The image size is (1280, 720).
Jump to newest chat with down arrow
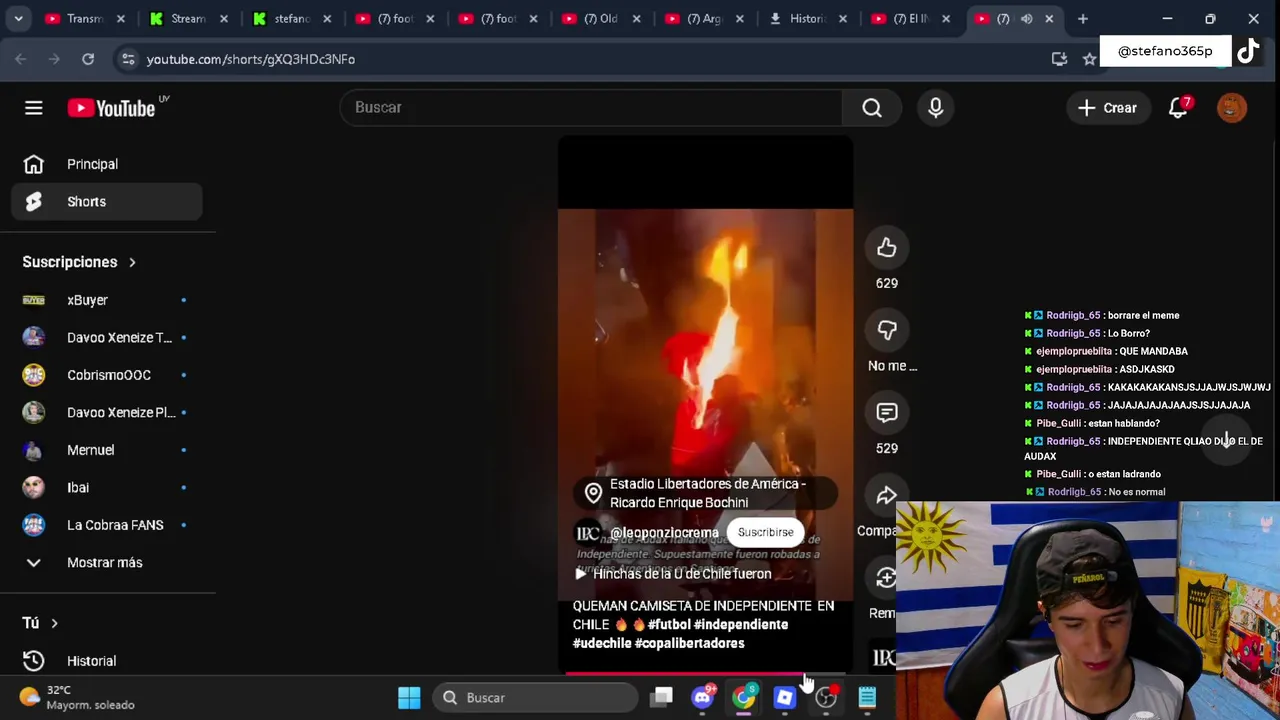1228,441
